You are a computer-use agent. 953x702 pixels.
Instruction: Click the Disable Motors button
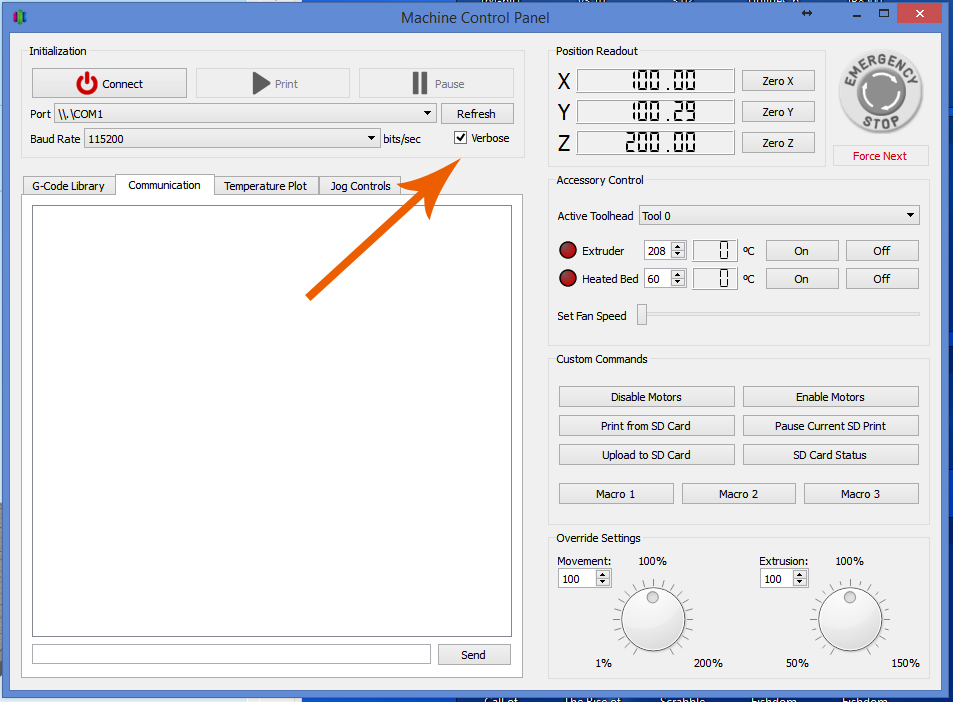coord(646,397)
